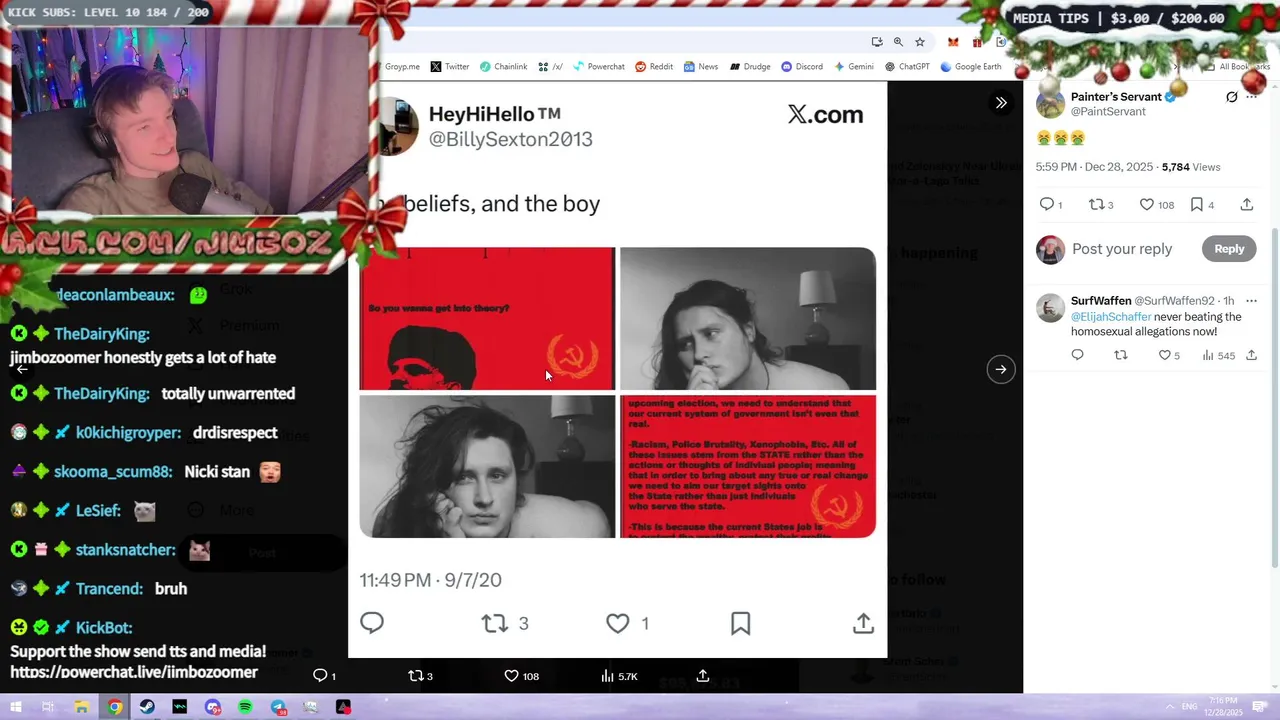
Task: Bookmark this page with the star icon
Action: tap(920, 42)
